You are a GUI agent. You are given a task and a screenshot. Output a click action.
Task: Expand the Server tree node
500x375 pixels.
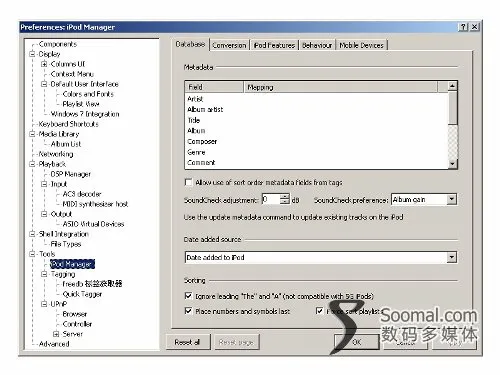(x=56, y=334)
